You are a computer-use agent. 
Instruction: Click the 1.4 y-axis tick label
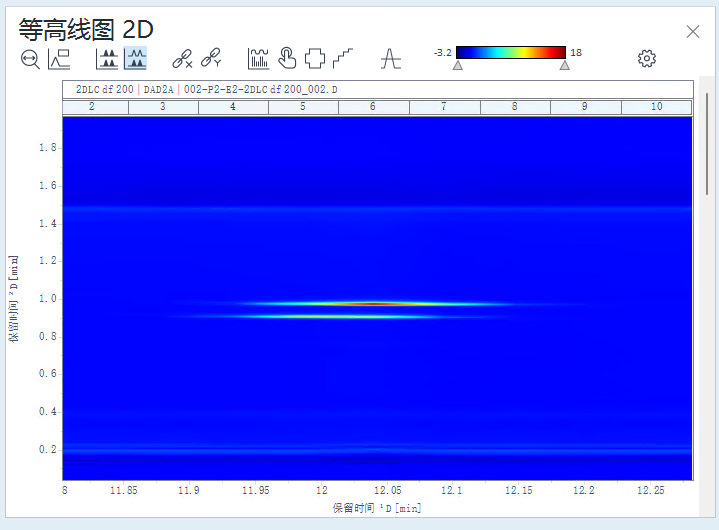pyautogui.click(x=48, y=223)
